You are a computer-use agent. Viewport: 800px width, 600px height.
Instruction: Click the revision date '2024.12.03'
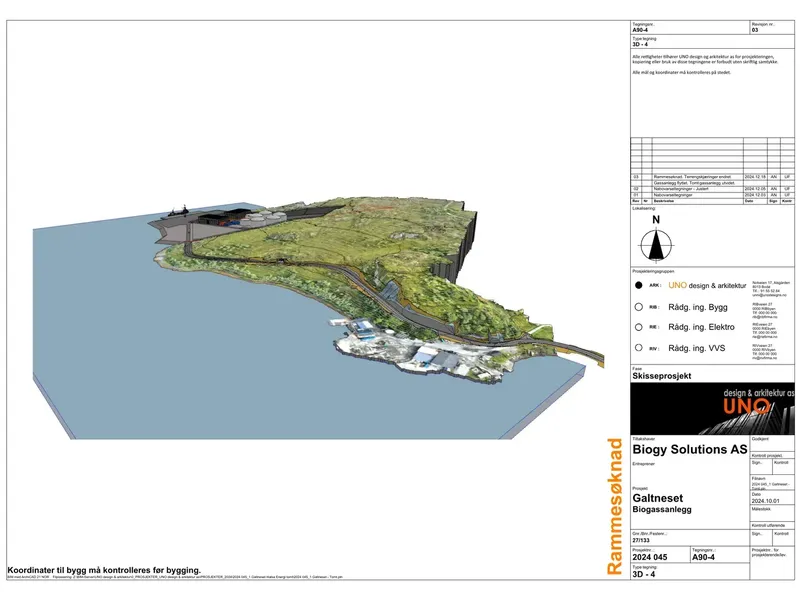(x=754, y=195)
